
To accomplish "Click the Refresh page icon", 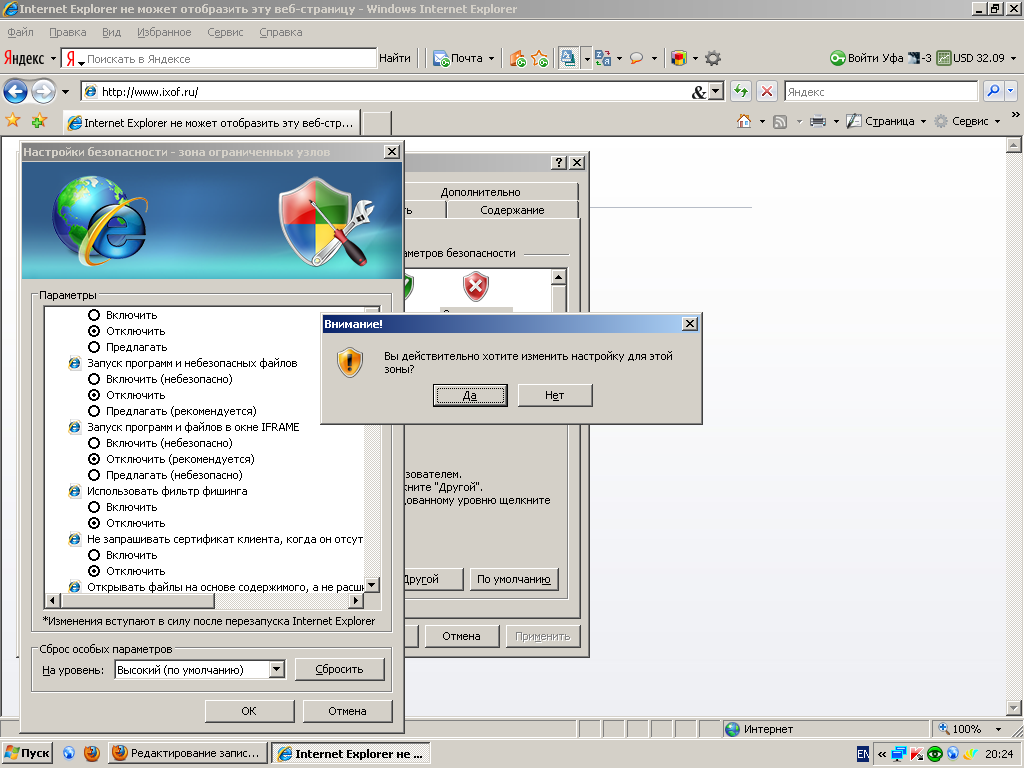I will (741, 92).
